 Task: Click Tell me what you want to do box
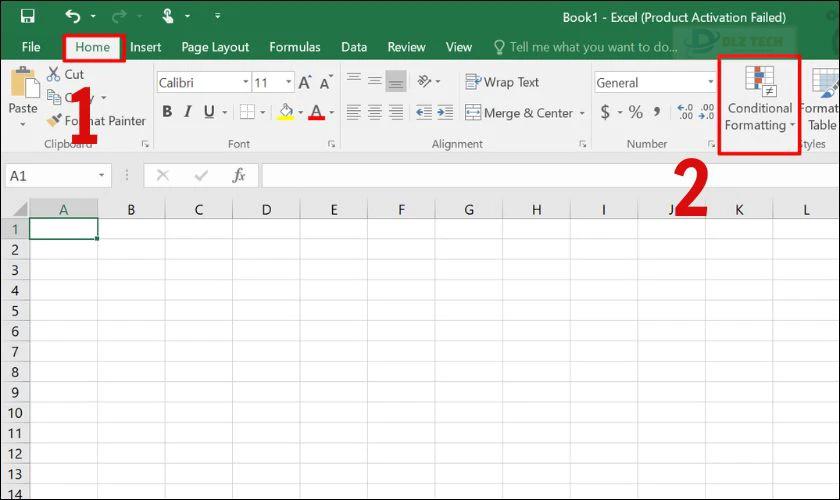[x=586, y=47]
